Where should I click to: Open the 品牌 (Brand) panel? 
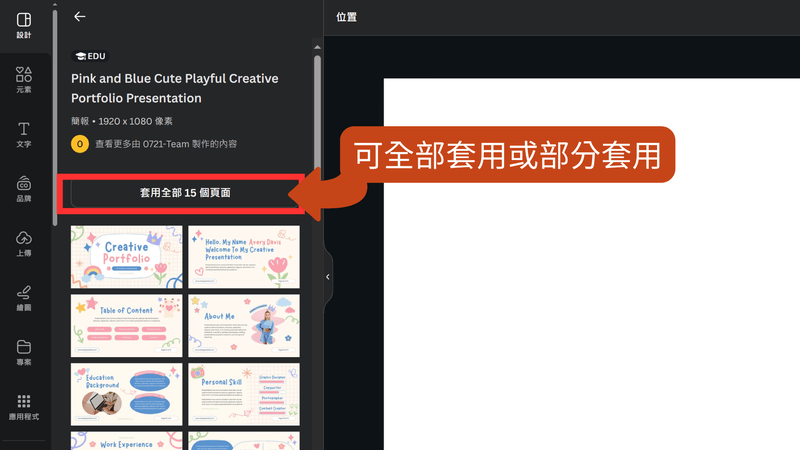pyautogui.click(x=24, y=188)
